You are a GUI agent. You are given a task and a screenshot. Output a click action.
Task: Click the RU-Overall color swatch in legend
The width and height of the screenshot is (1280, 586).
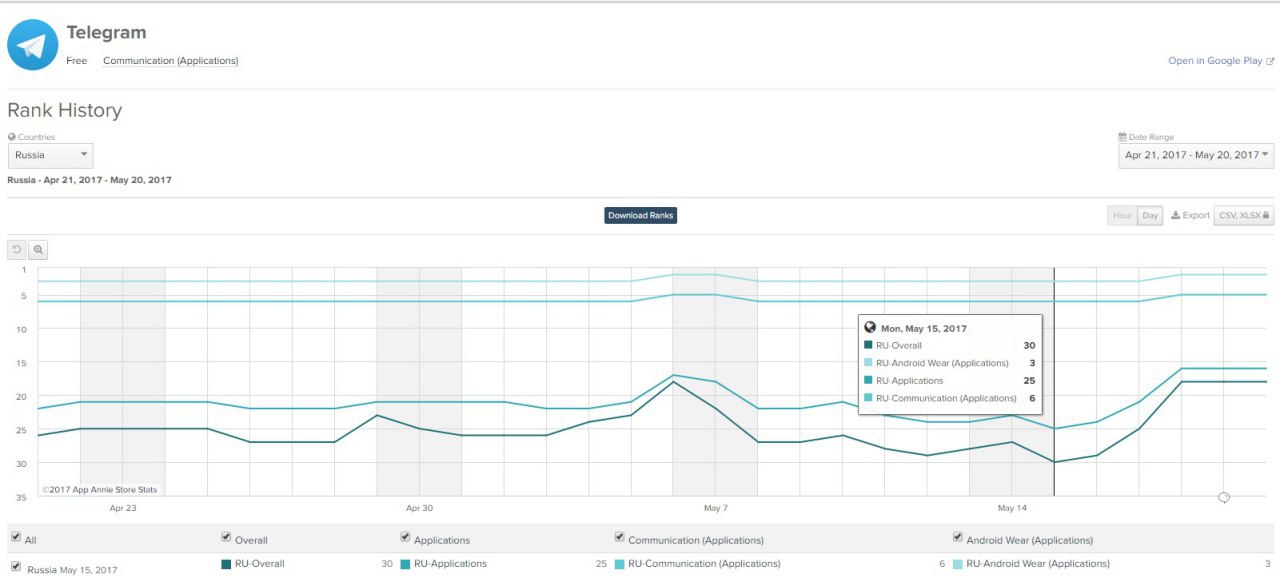coord(226,564)
